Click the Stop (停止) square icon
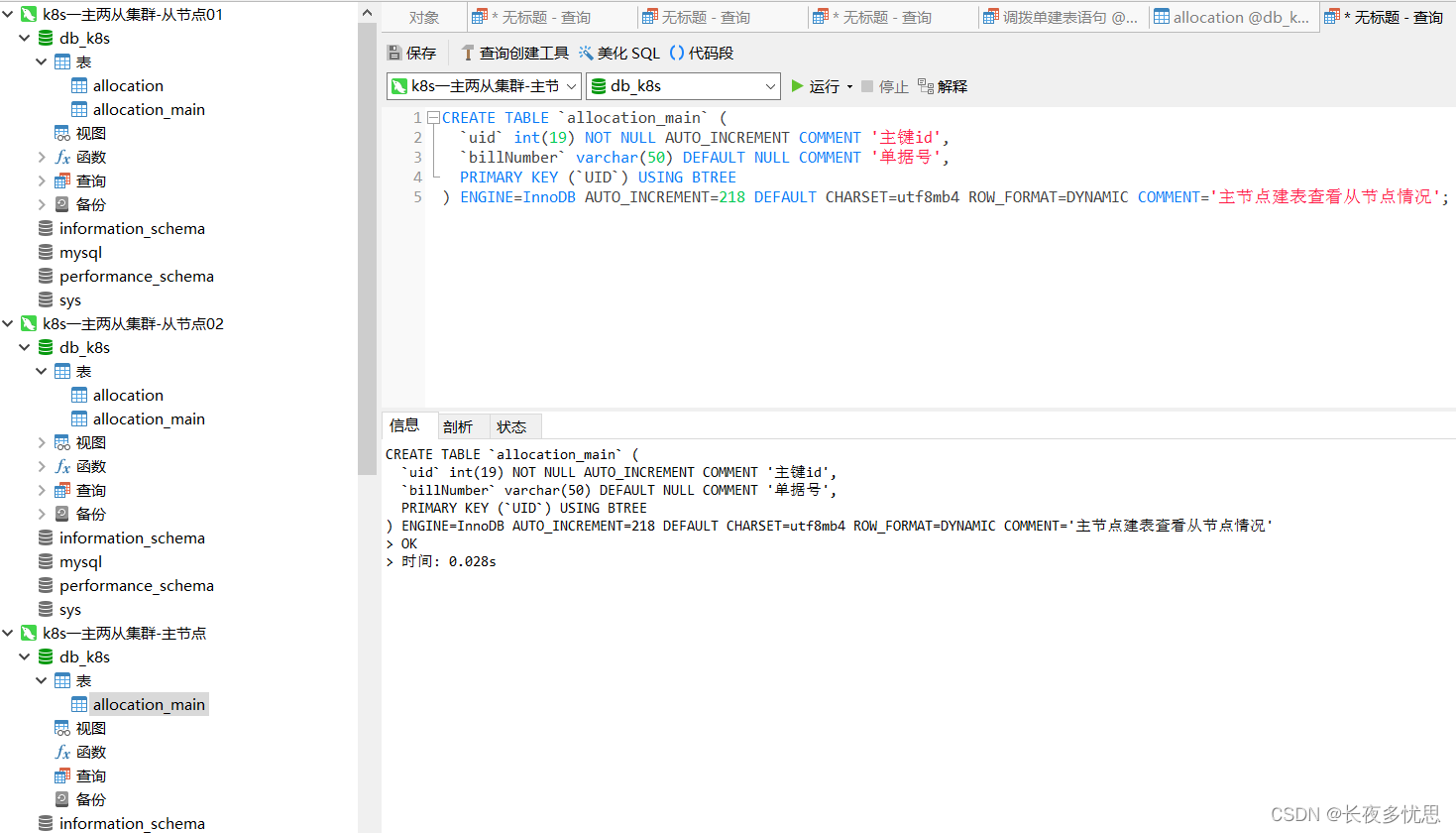This screenshot has height=833, width=1456. 867,86
